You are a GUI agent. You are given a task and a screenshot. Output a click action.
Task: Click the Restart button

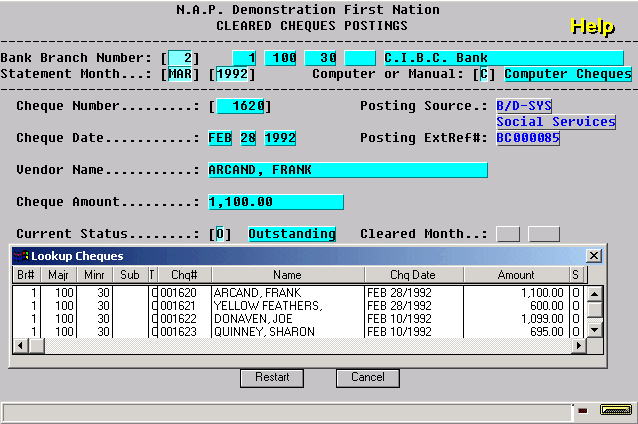point(272,378)
